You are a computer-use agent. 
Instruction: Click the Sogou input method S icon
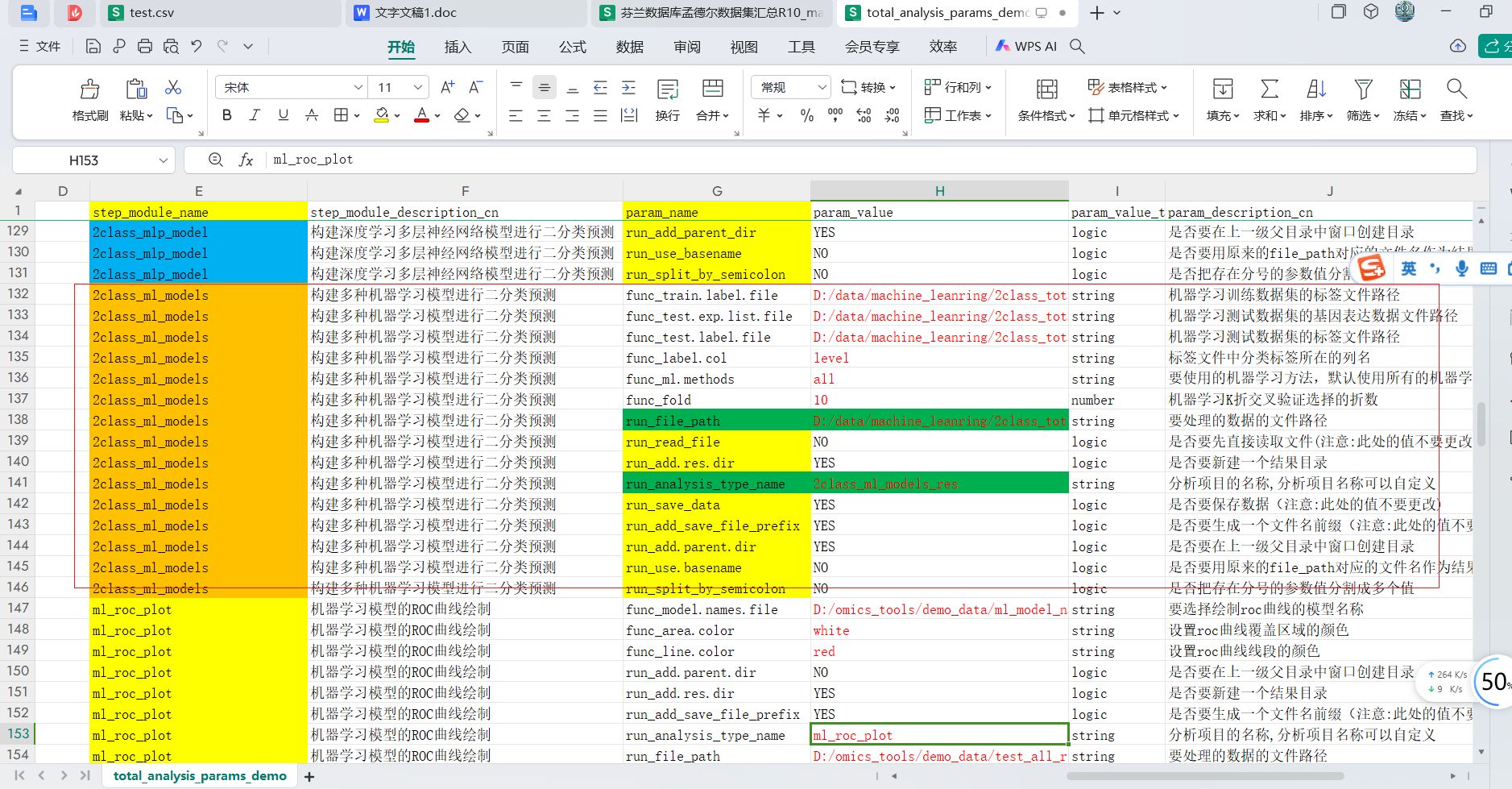point(1372,268)
